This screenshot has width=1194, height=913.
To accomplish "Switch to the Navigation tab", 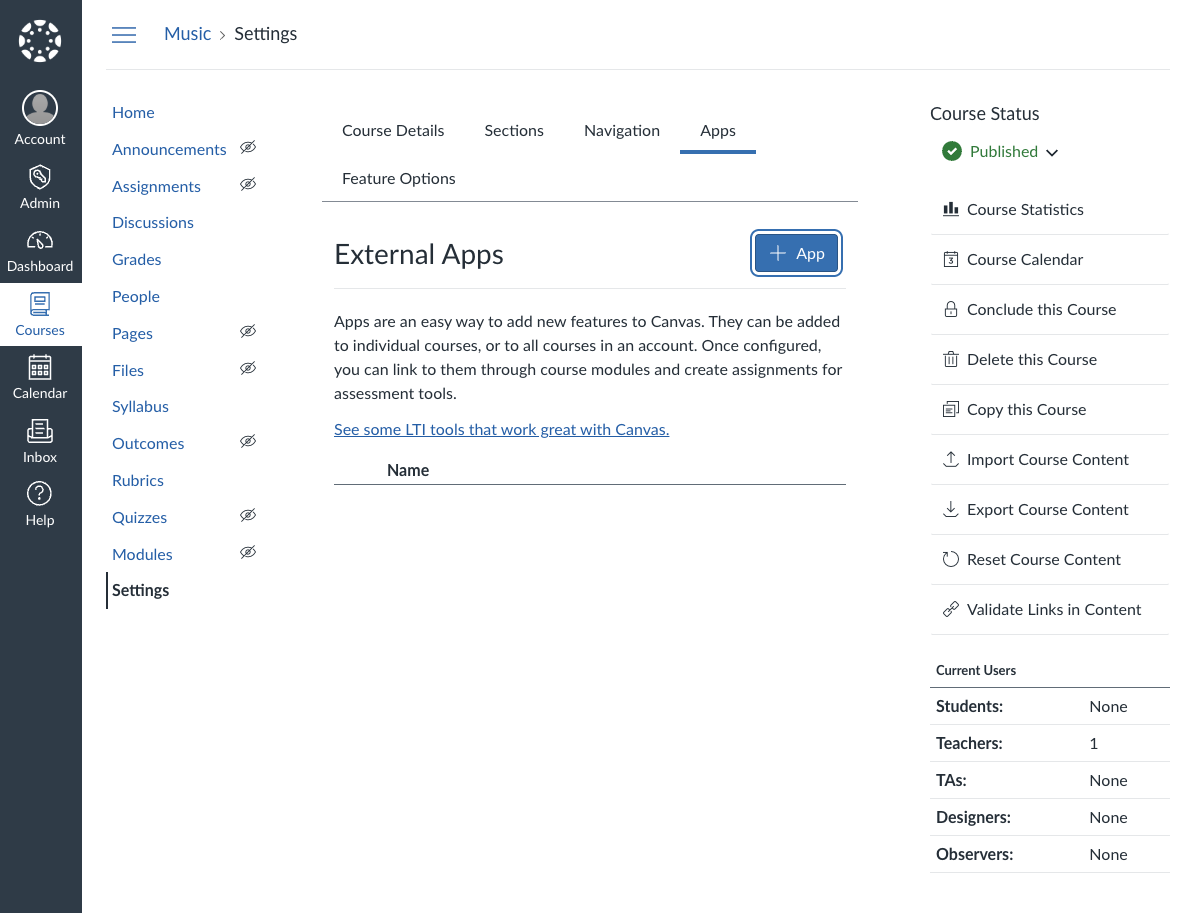I will point(621,130).
